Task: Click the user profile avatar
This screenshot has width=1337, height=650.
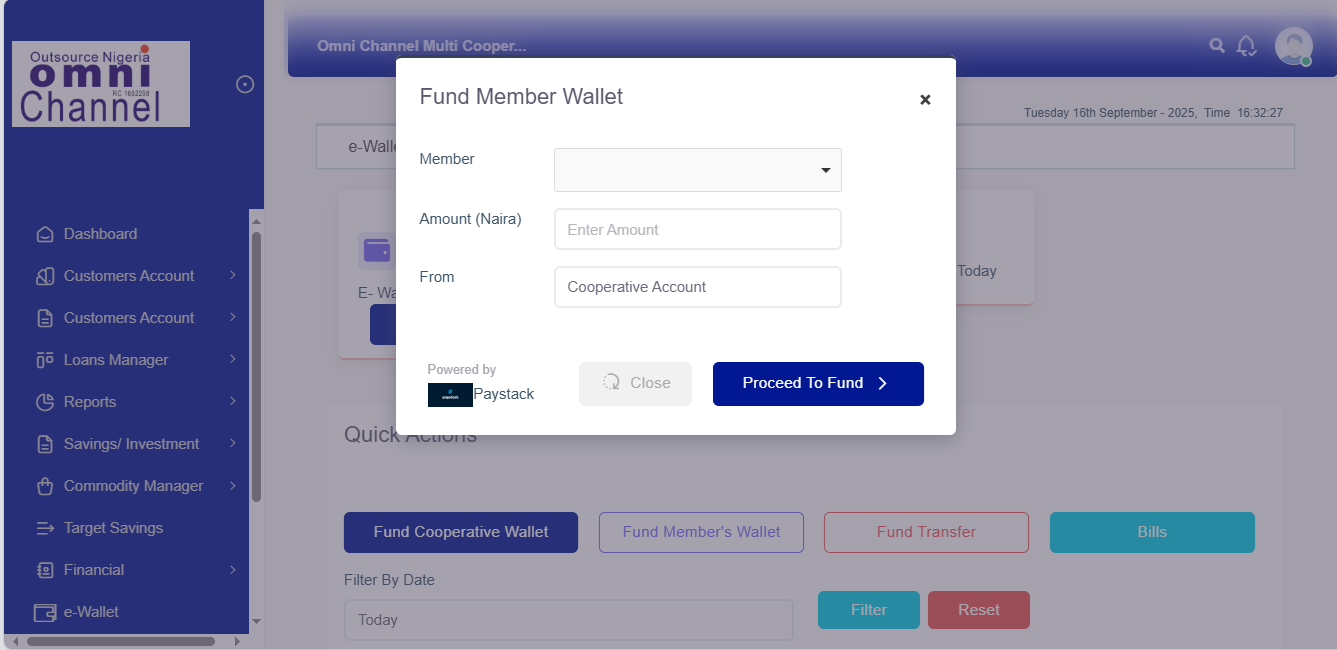Action: coord(1293,46)
